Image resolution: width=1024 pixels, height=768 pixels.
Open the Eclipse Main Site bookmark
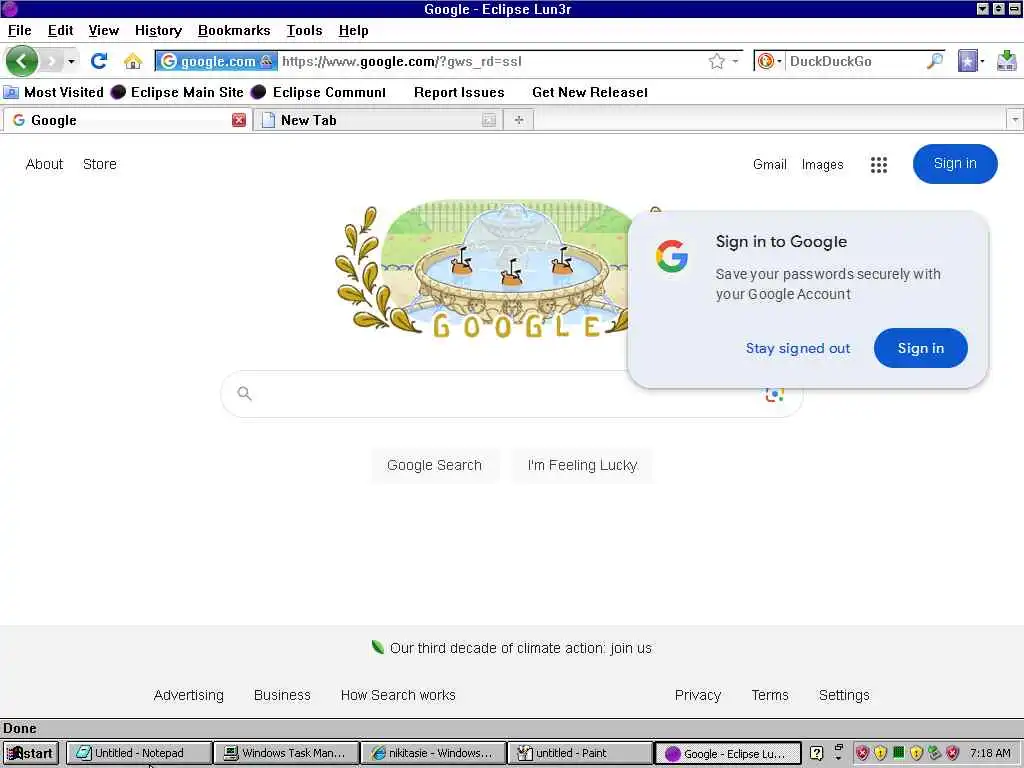tap(177, 92)
